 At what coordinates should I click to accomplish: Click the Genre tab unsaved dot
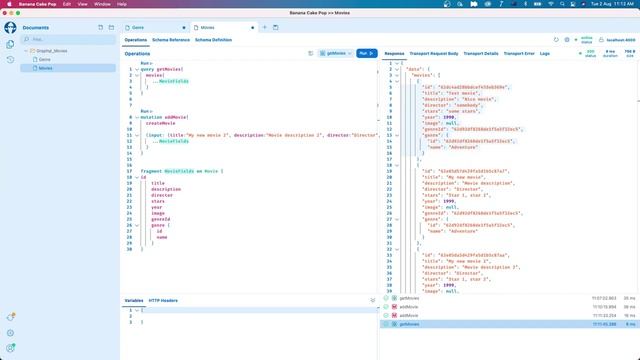point(184,28)
